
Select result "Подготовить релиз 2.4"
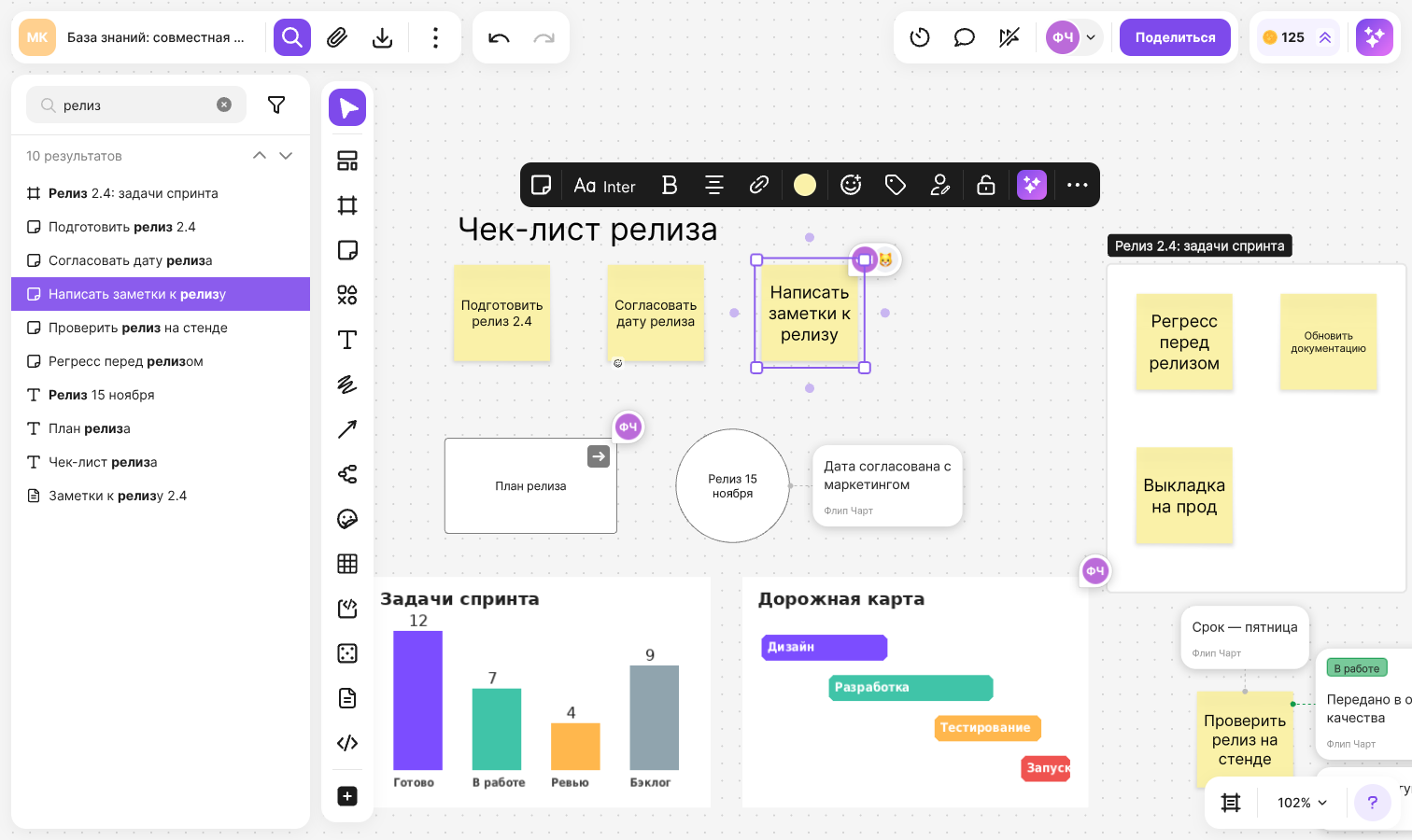click(161, 227)
